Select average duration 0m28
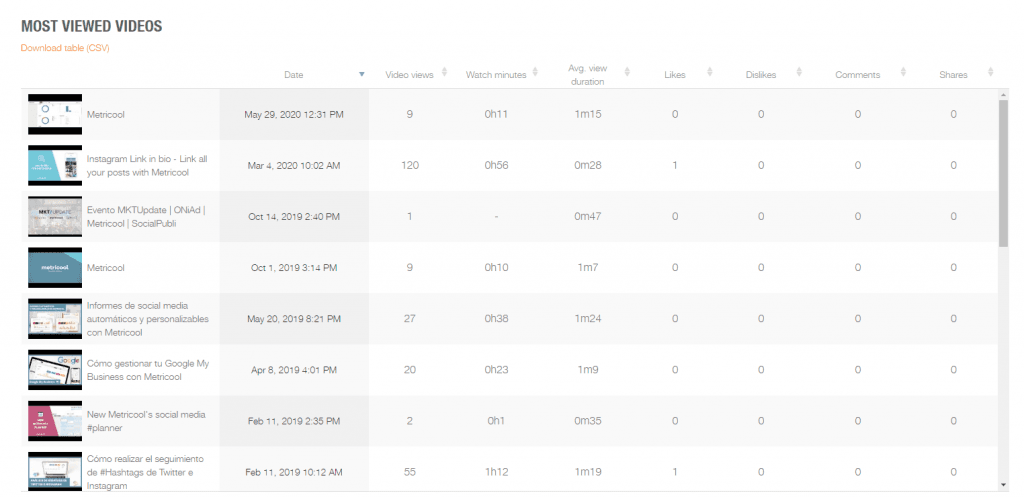Image resolution: width=1024 pixels, height=497 pixels. pos(588,165)
